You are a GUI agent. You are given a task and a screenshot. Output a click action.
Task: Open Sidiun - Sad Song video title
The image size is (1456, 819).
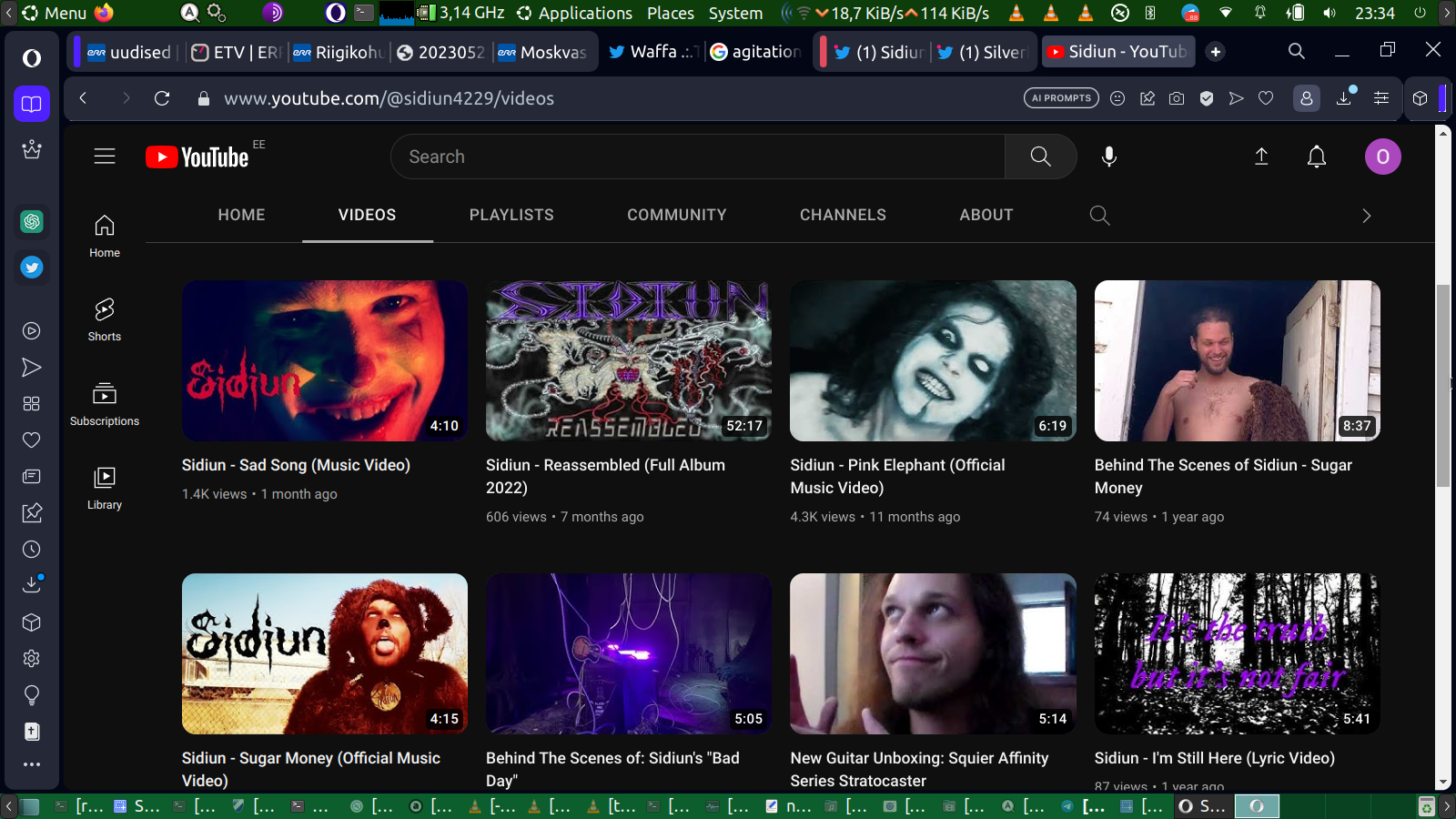[296, 465]
